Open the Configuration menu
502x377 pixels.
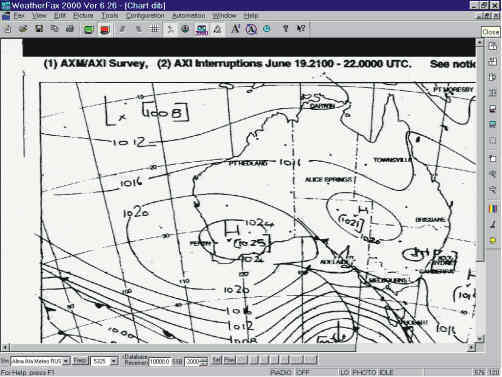coord(145,16)
